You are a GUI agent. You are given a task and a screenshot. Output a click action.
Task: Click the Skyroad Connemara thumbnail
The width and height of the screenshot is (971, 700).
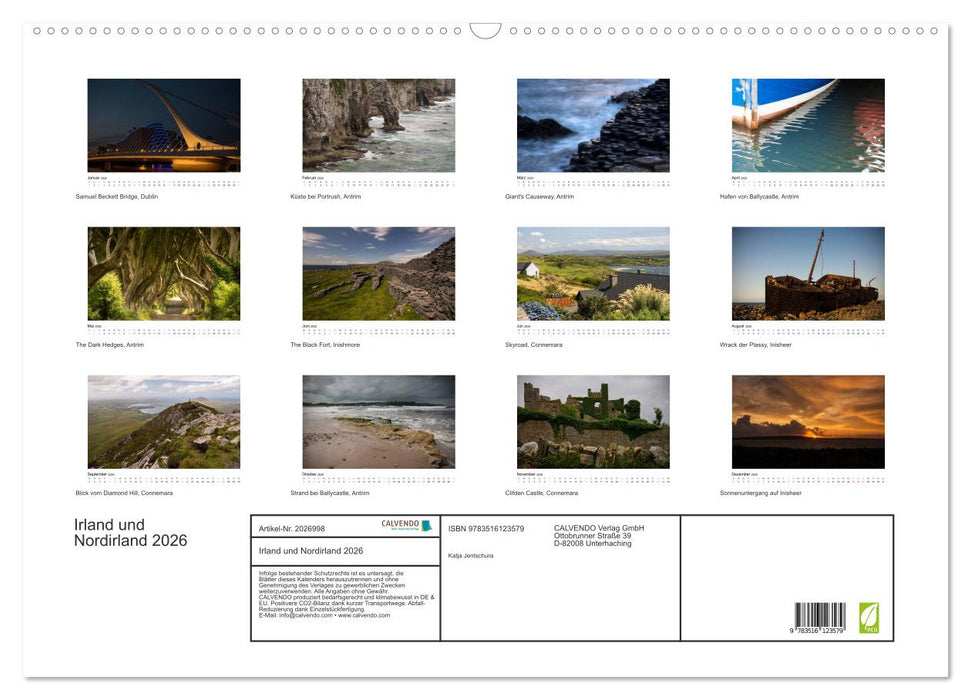pos(594,271)
